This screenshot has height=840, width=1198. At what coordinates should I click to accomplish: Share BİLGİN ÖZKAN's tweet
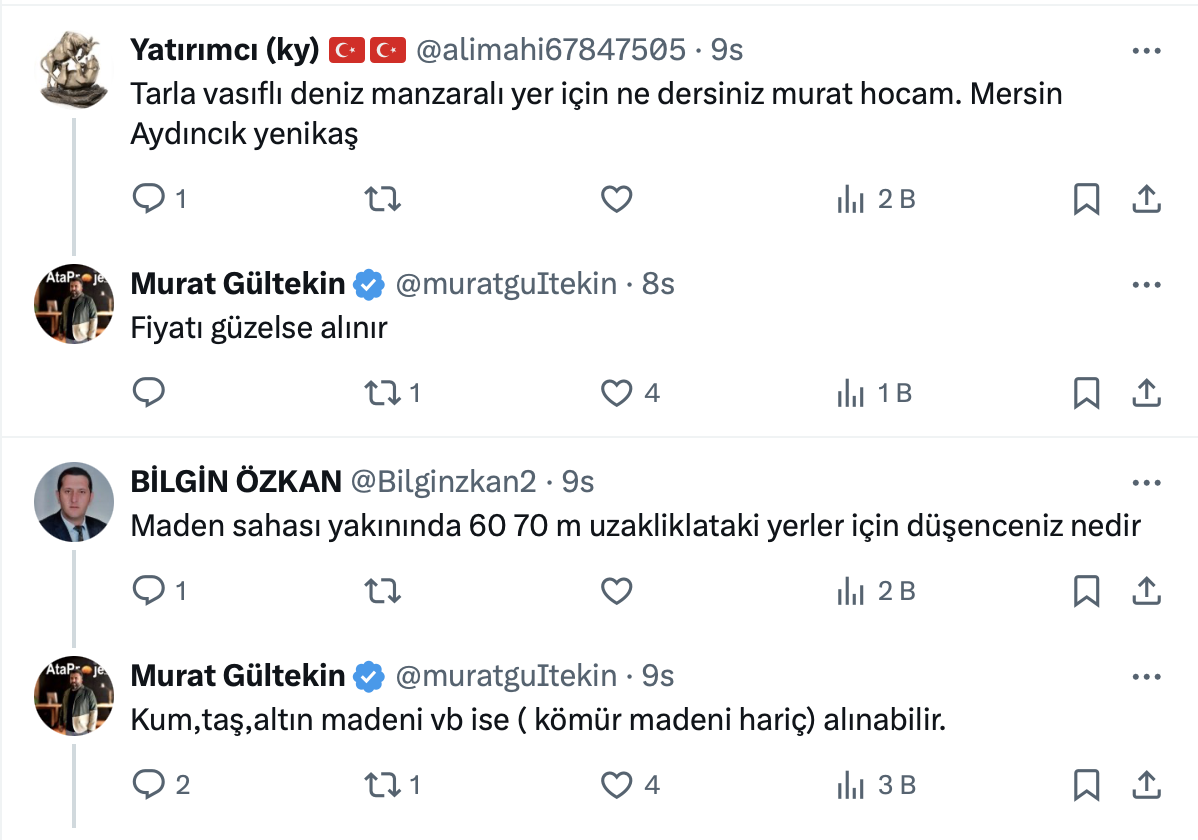pyautogui.click(x=1145, y=592)
